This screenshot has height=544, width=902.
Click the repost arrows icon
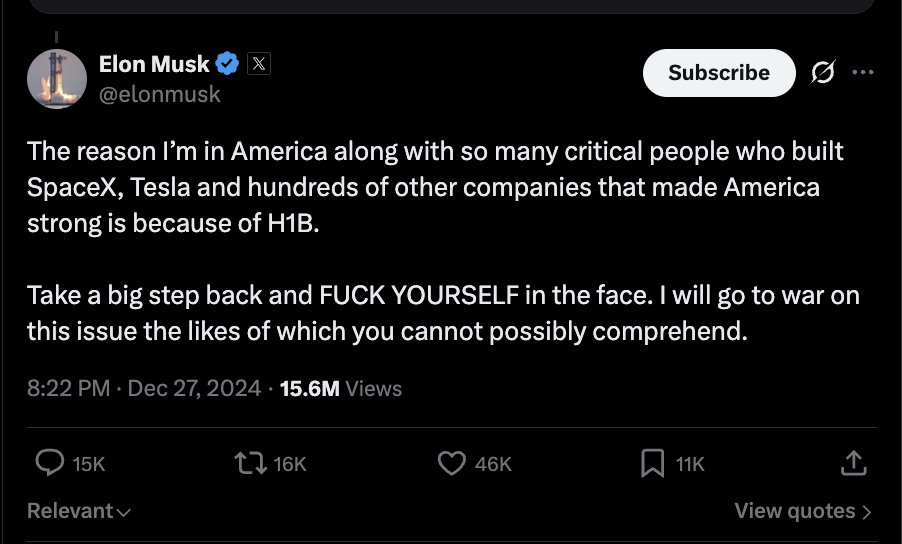click(250, 463)
